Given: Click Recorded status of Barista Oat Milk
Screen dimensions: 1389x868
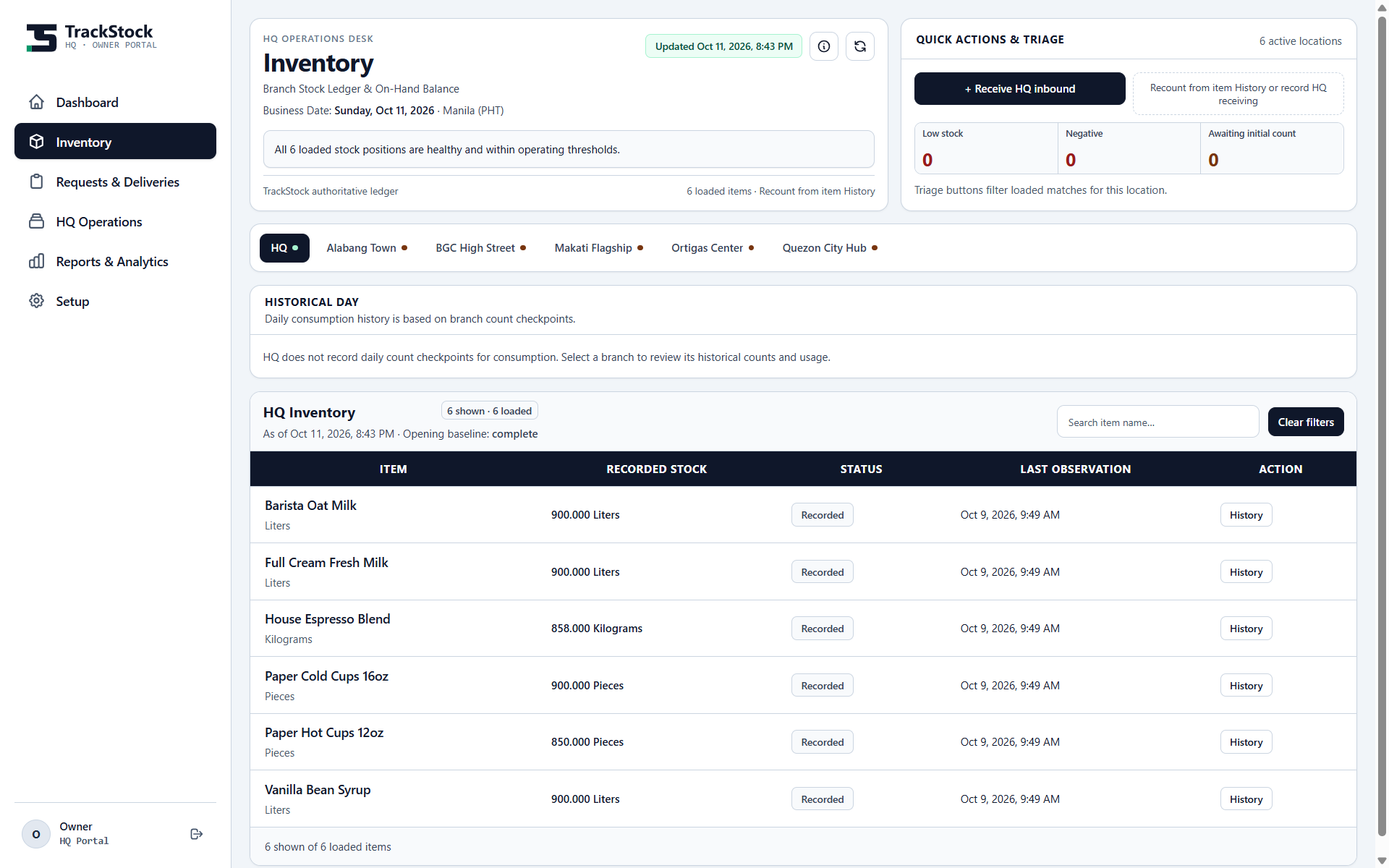Looking at the screenshot, I should pos(823,515).
